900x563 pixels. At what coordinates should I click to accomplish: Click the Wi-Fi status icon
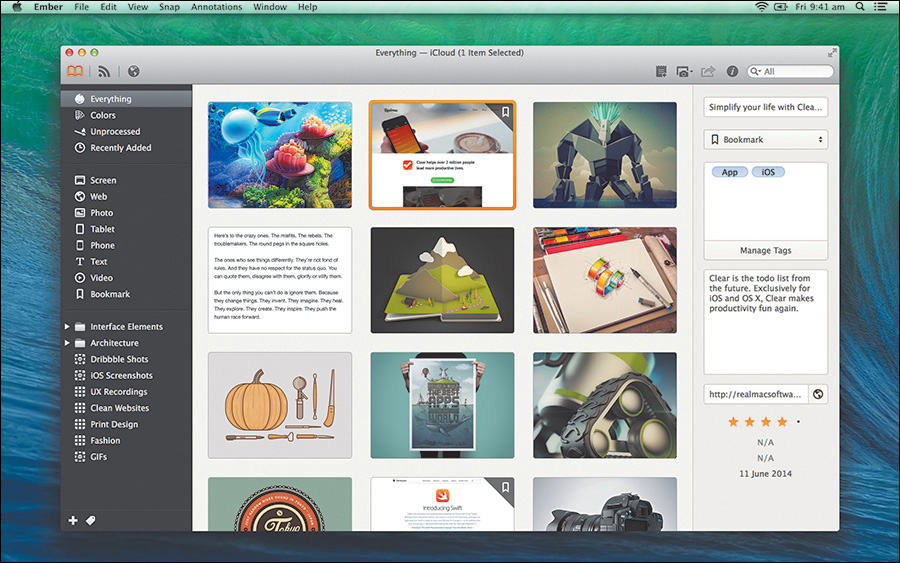pyautogui.click(x=762, y=7)
